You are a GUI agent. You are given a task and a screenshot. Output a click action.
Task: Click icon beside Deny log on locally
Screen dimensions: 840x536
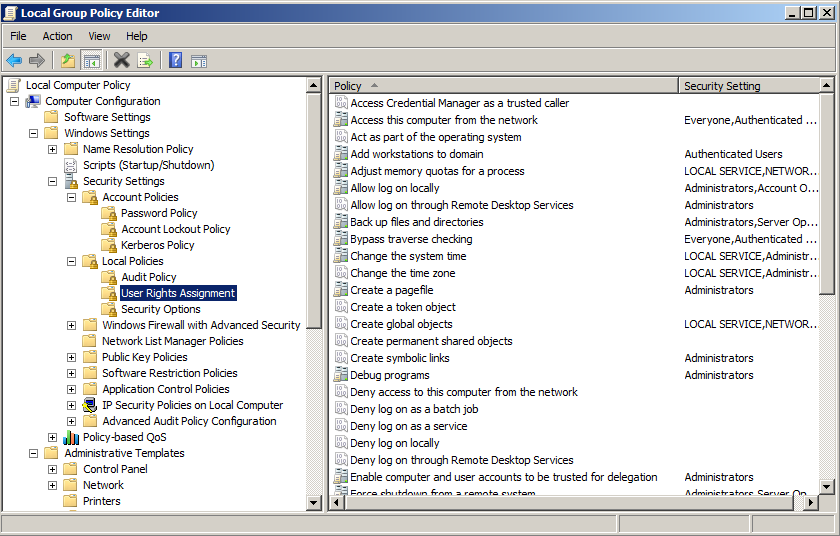(341, 443)
